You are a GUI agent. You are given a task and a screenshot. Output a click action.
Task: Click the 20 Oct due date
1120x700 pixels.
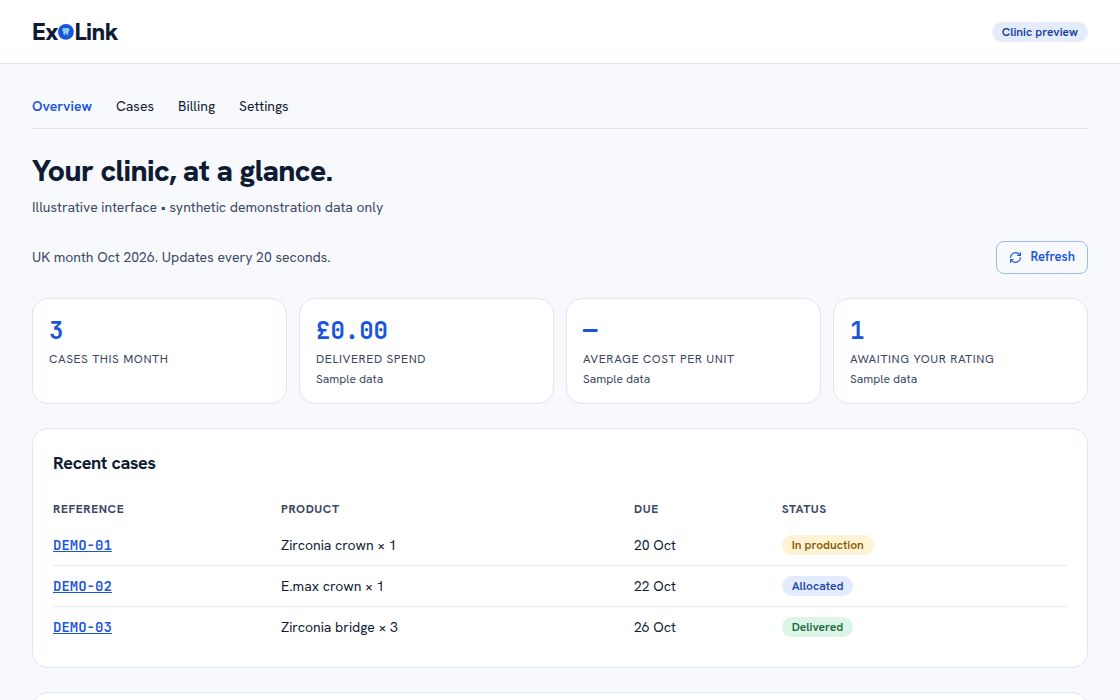(654, 545)
